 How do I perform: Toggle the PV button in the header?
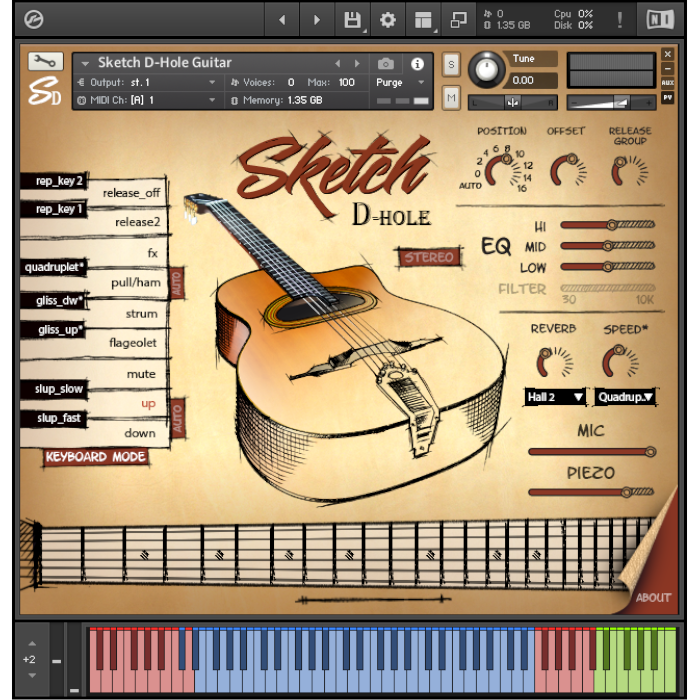(667, 97)
